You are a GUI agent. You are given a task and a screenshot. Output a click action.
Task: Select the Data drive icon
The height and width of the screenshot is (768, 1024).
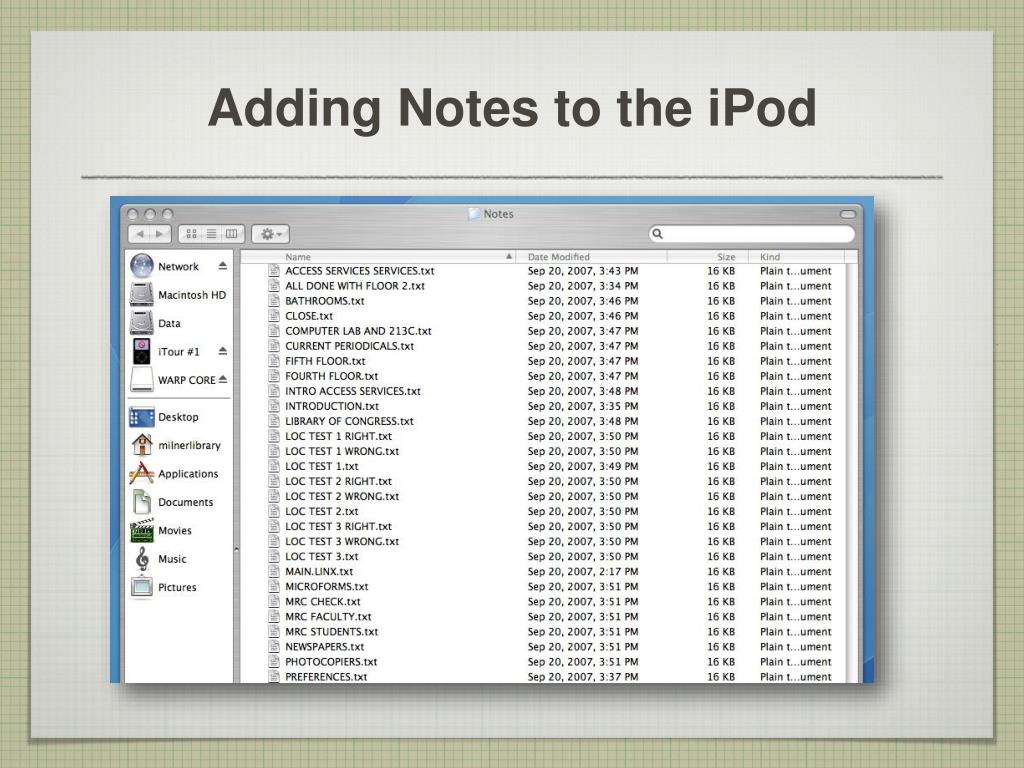point(142,323)
